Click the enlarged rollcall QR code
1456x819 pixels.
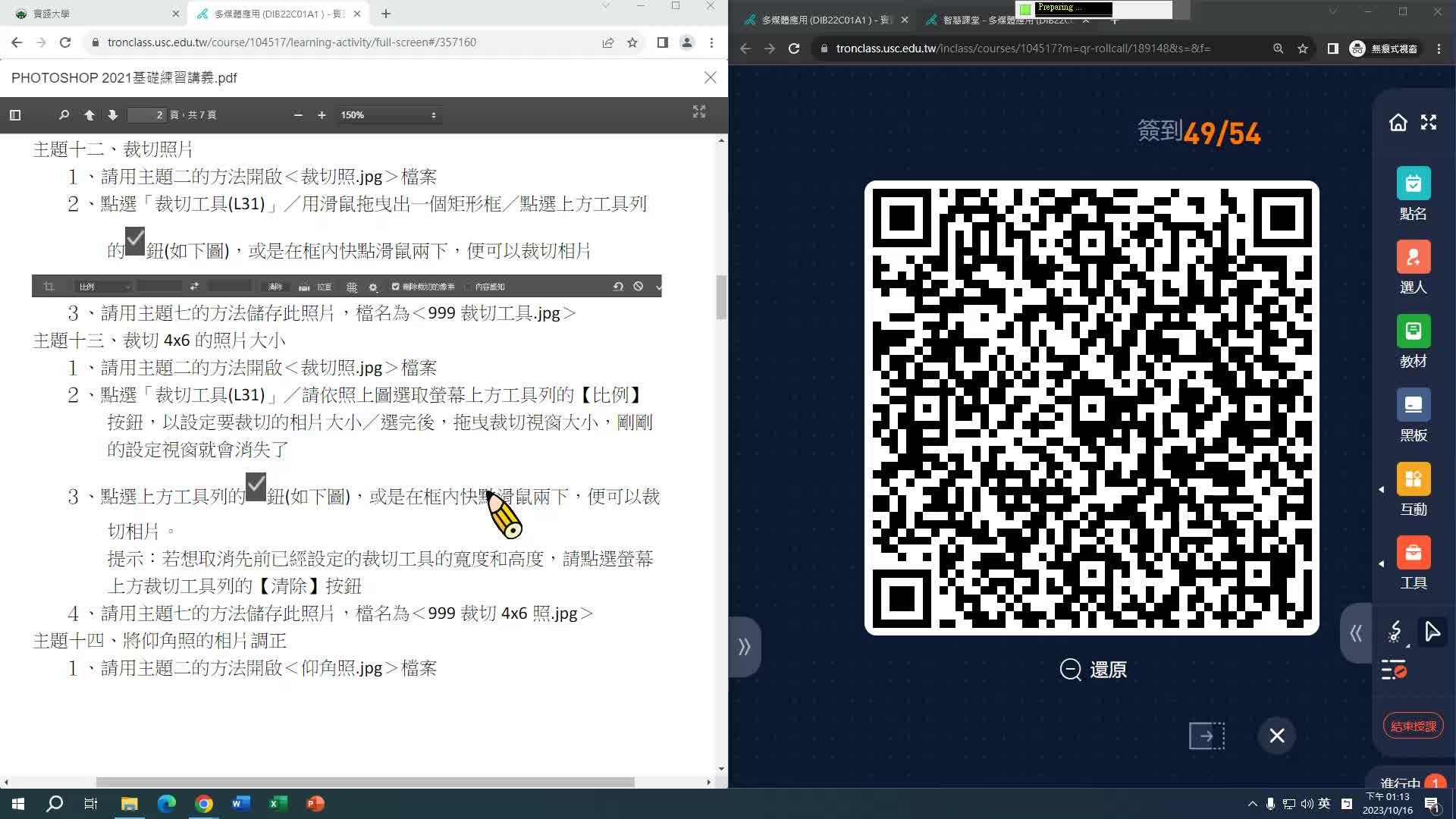point(1092,408)
